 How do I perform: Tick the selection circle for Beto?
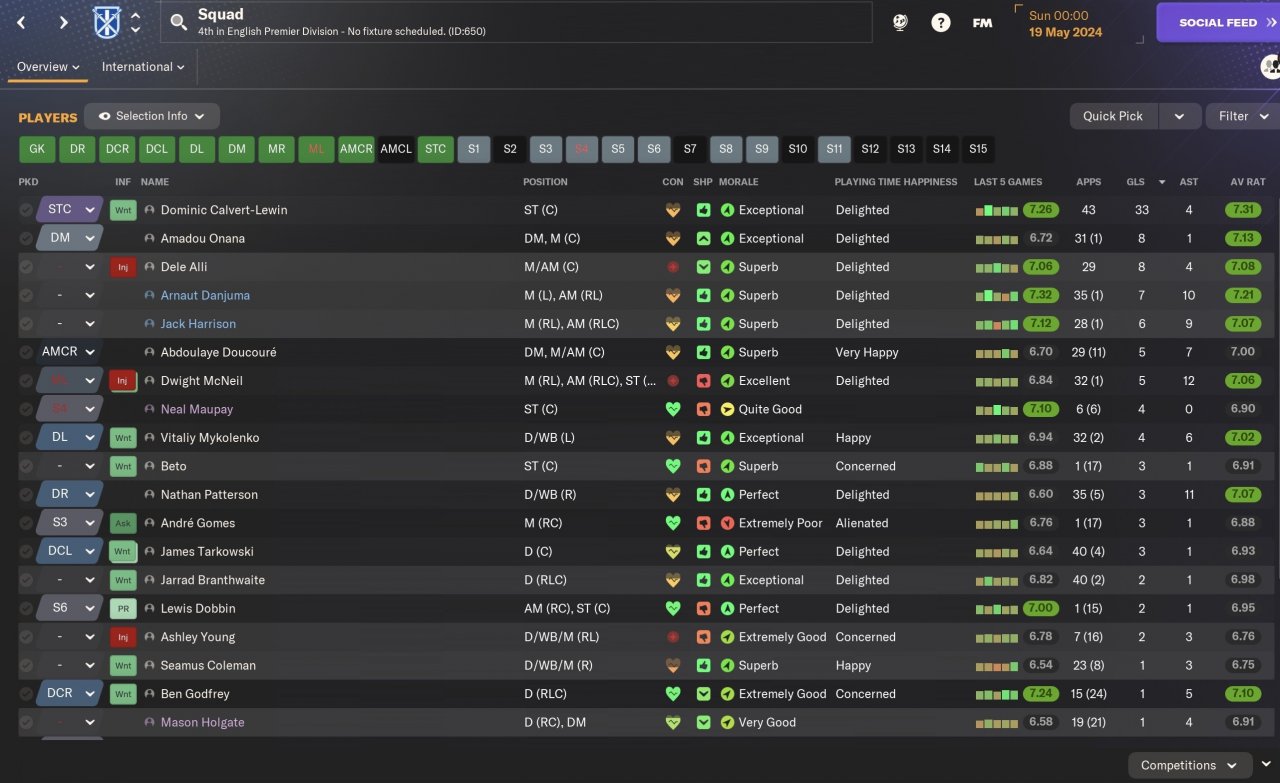pos(26,466)
